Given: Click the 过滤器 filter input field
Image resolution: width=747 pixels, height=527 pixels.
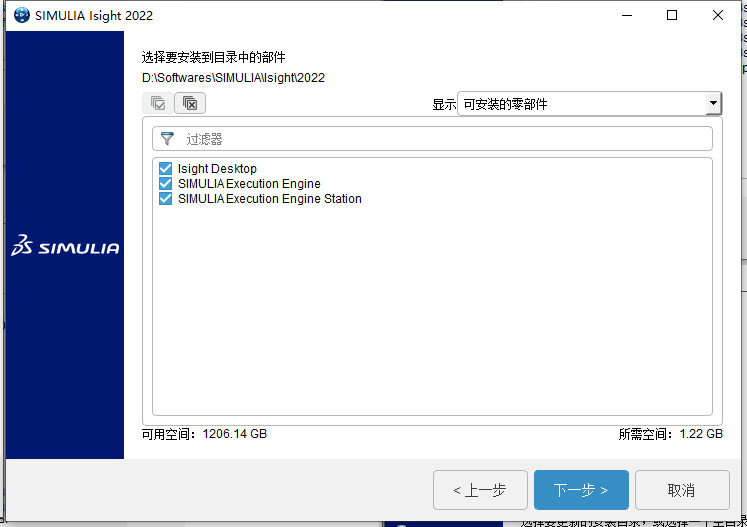Looking at the screenshot, I should tap(432, 139).
